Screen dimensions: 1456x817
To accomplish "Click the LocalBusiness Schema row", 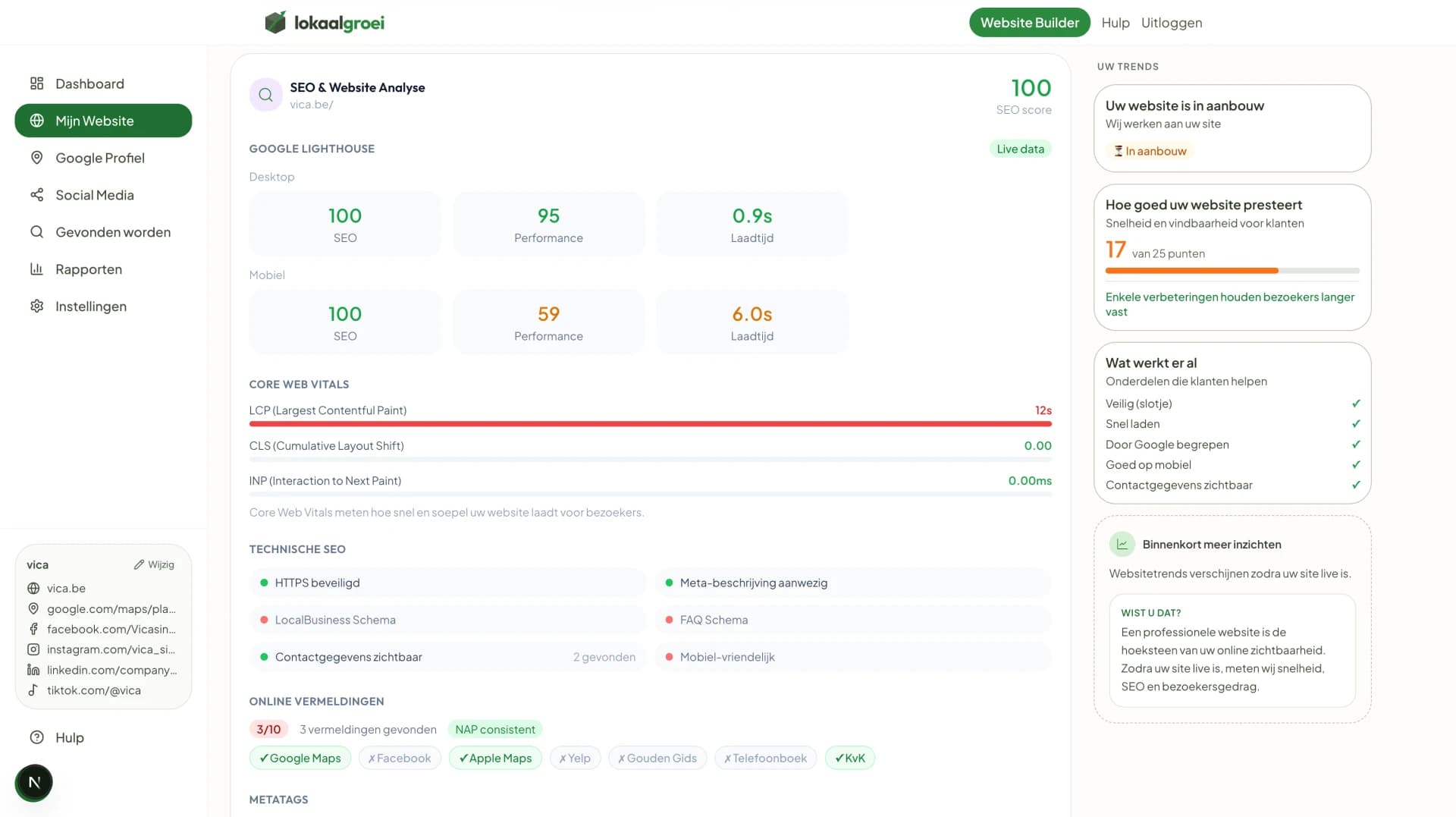I will click(447, 621).
